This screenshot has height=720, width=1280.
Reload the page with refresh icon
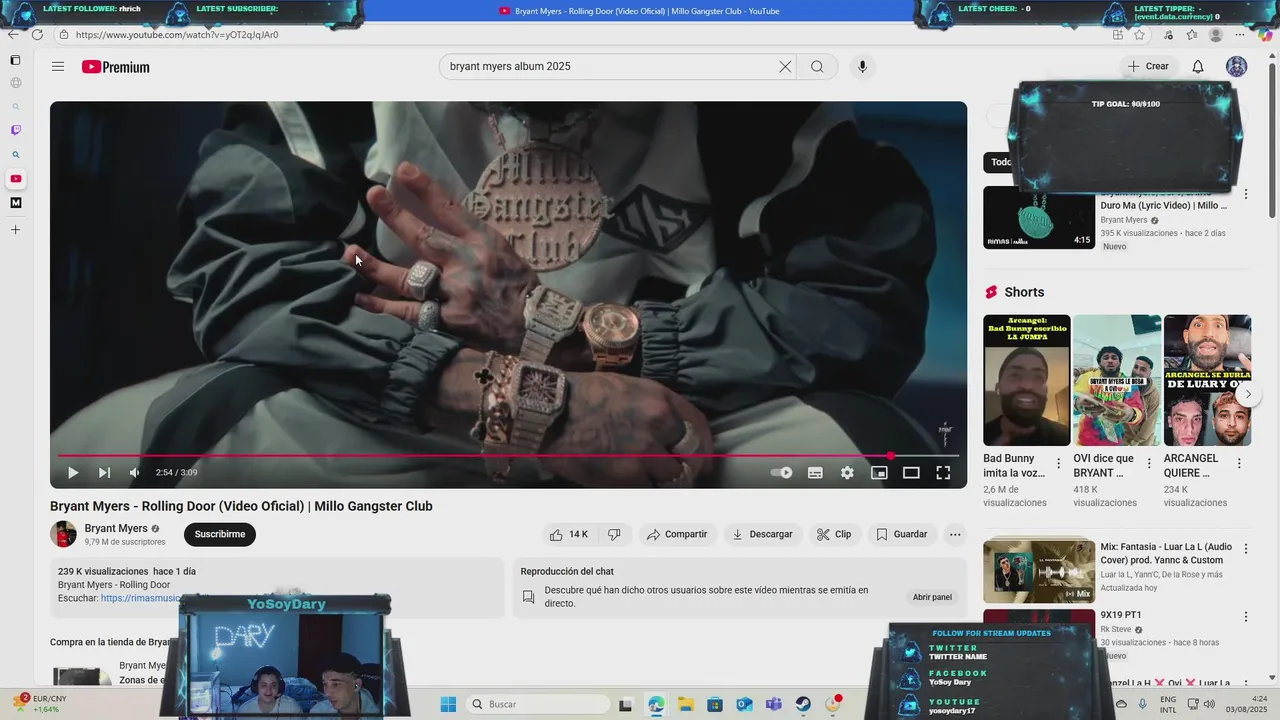click(x=37, y=34)
